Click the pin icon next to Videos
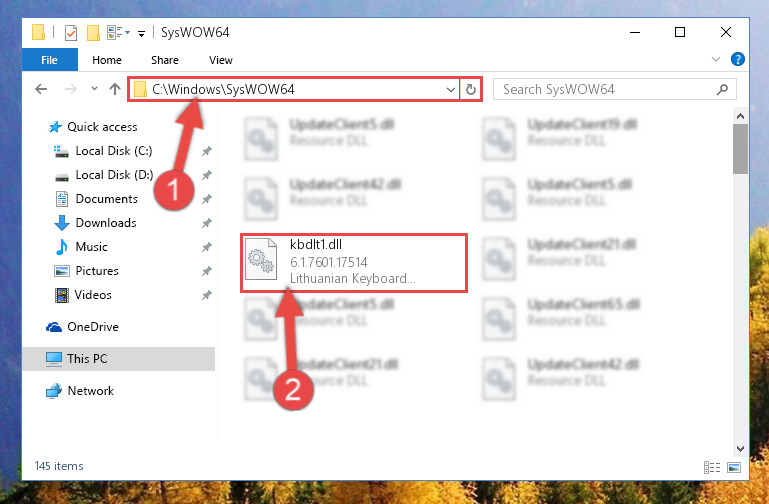The width and height of the screenshot is (769, 504). click(x=207, y=295)
